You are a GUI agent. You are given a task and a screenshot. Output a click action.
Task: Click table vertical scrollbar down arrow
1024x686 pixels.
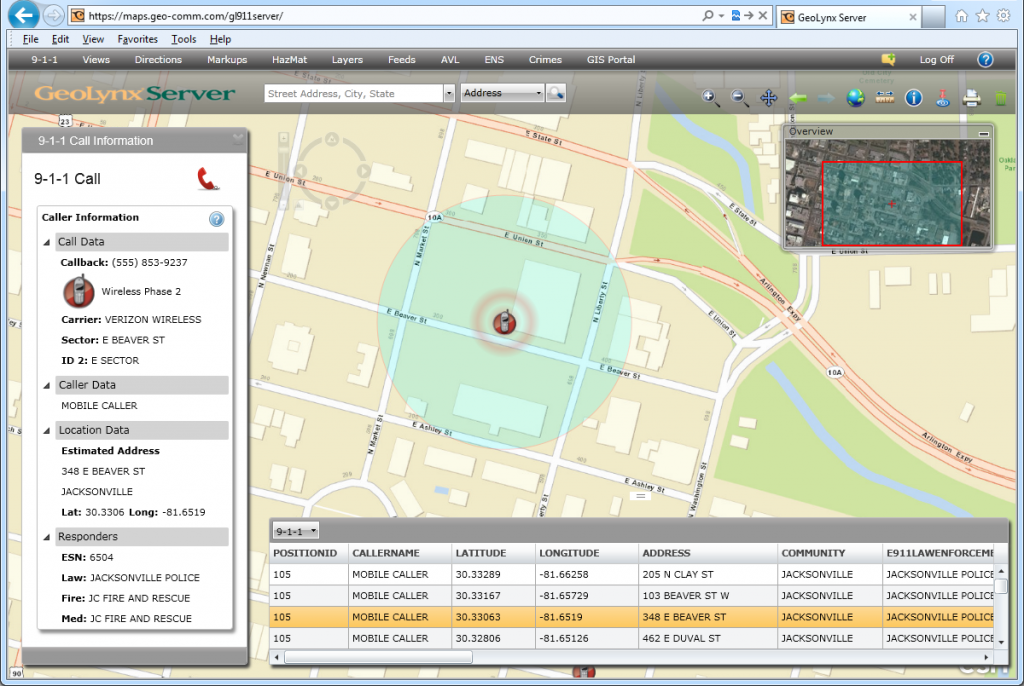[x=1001, y=642]
